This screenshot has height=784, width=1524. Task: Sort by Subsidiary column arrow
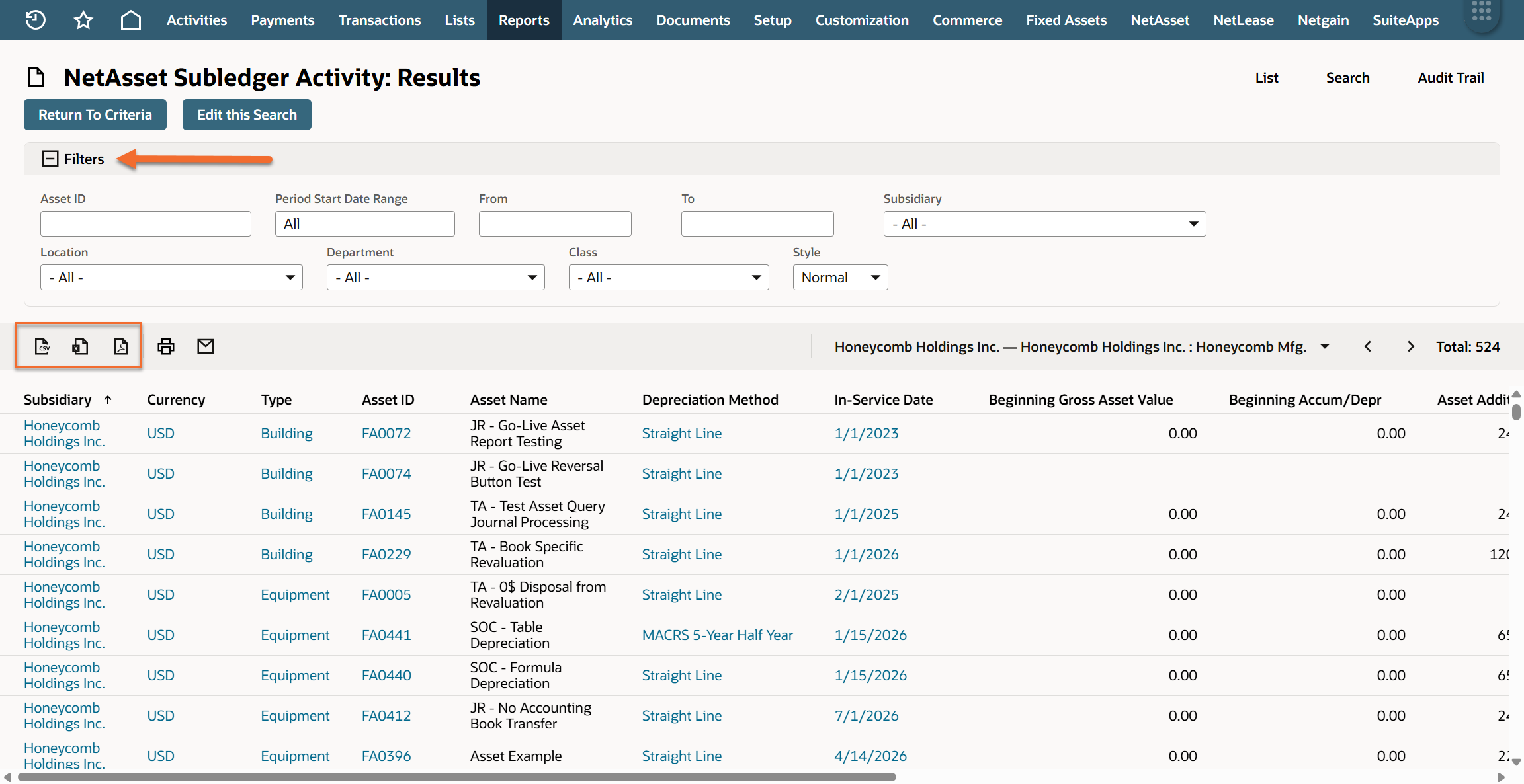tap(108, 399)
